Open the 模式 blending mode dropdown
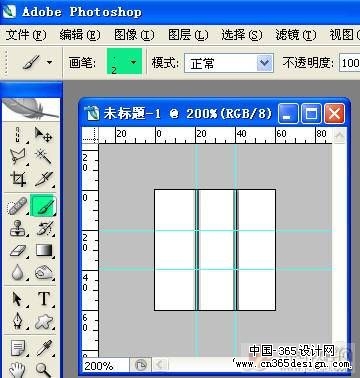Screen dimensions: 360x378 [229, 63]
